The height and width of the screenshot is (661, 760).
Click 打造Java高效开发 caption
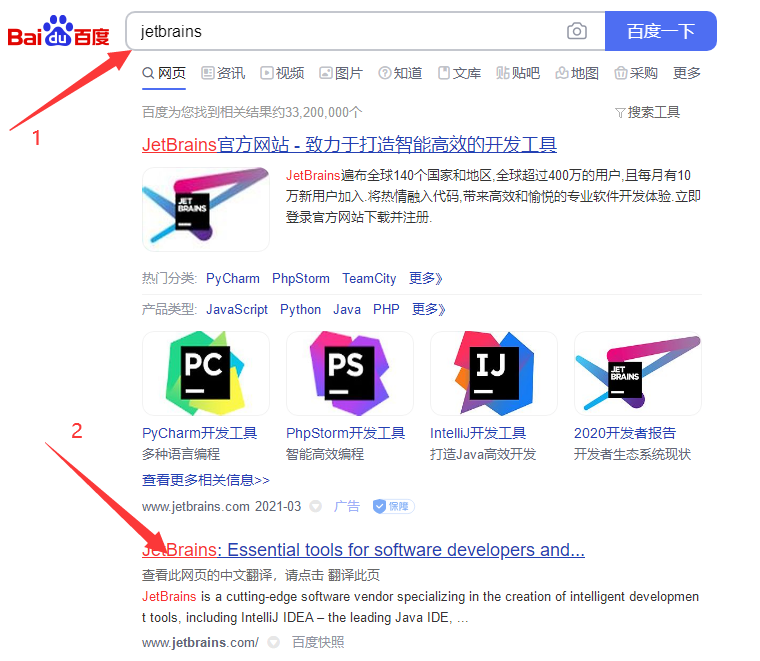[483, 454]
